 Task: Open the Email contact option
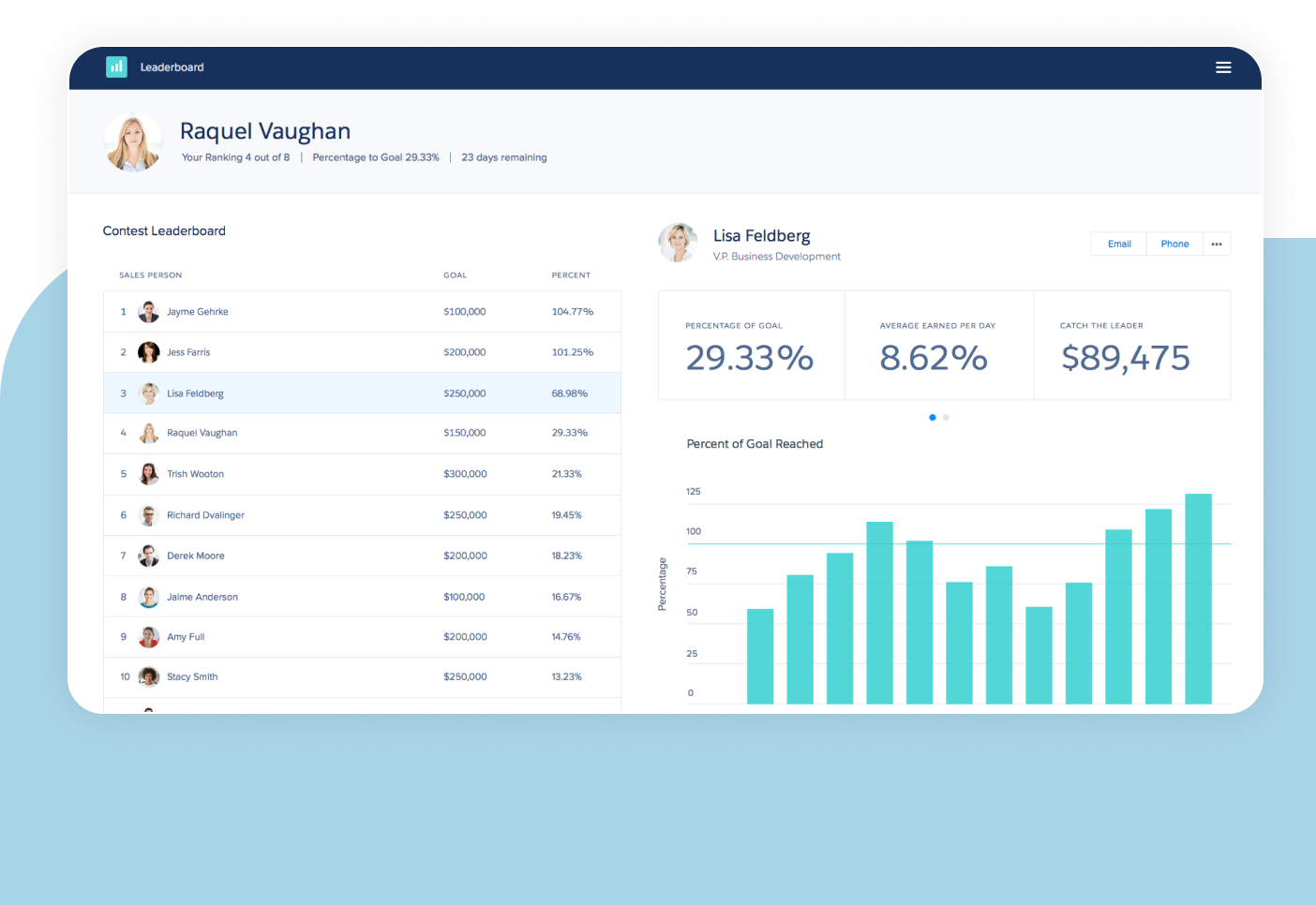tap(1118, 244)
